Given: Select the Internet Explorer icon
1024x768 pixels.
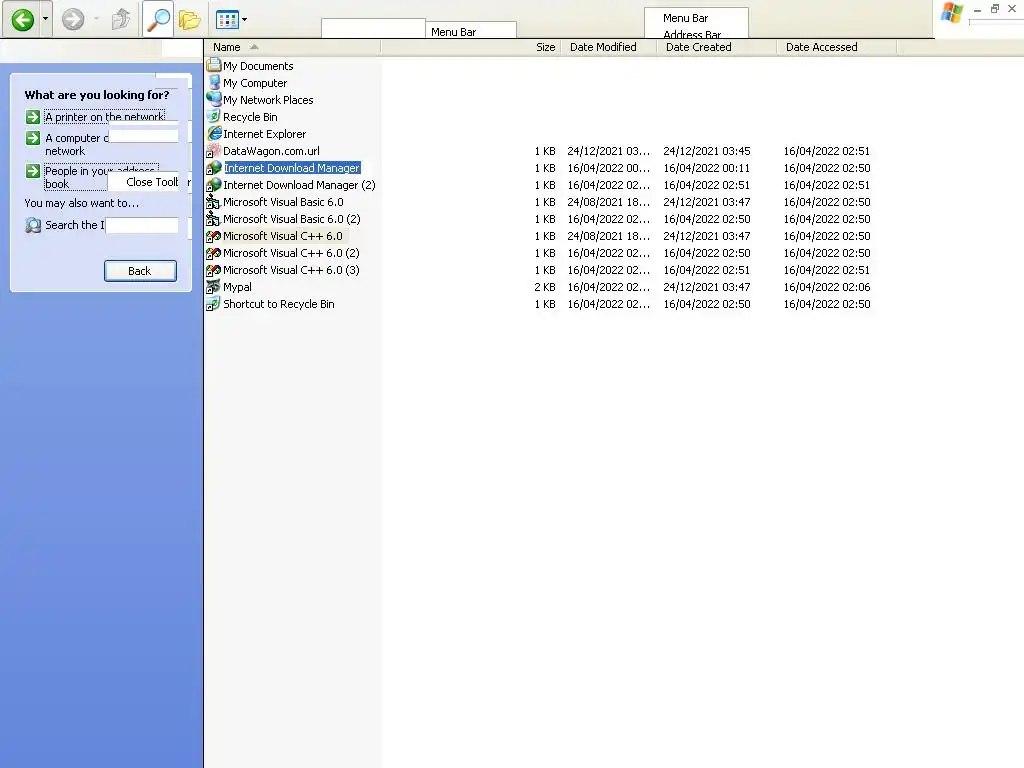Looking at the screenshot, I should 214,133.
